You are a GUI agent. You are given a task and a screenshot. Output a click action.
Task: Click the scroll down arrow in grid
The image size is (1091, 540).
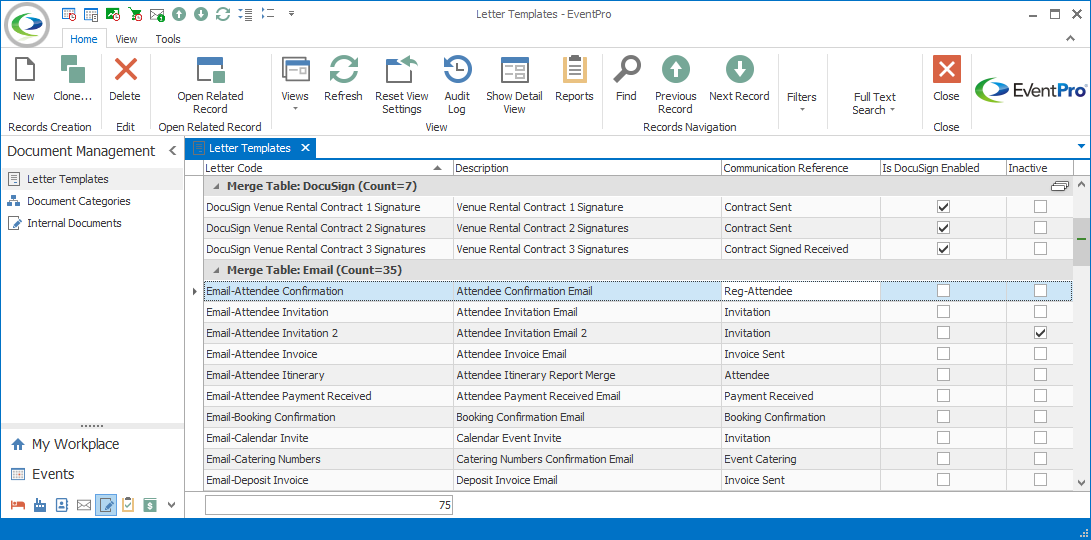[1081, 482]
